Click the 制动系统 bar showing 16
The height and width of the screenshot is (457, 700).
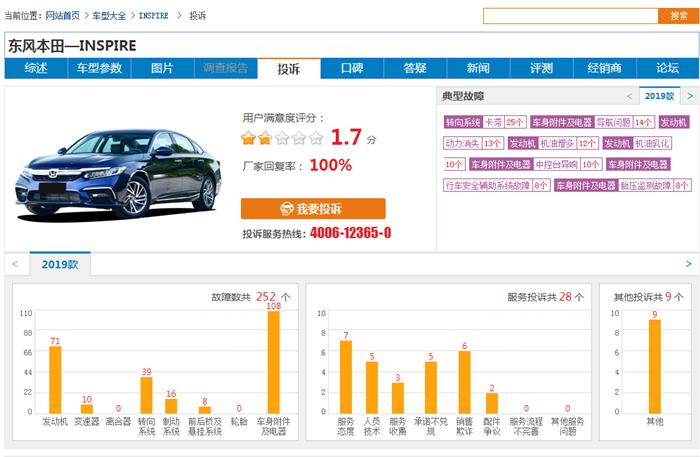point(171,406)
